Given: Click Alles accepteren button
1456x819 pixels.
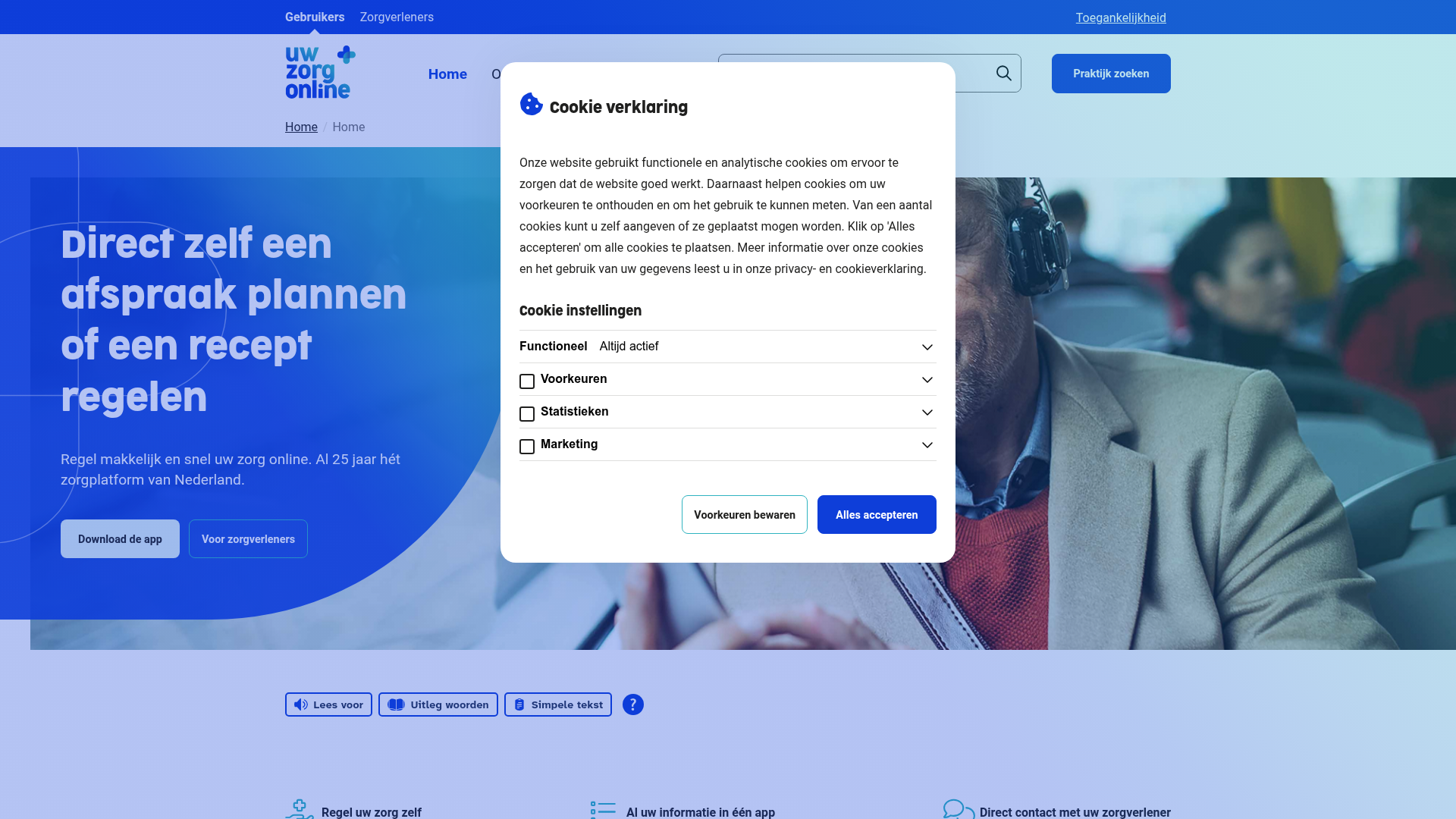Looking at the screenshot, I should [877, 515].
